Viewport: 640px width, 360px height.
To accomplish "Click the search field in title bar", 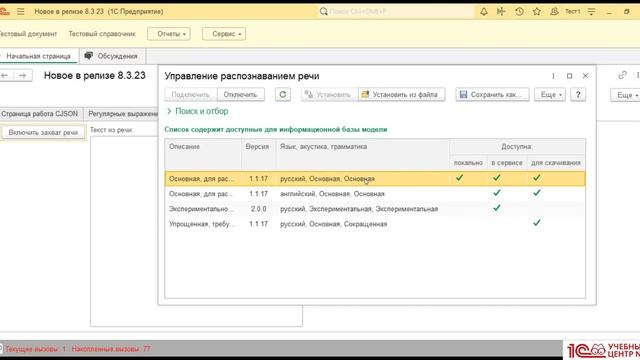I will [x=396, y=11].
